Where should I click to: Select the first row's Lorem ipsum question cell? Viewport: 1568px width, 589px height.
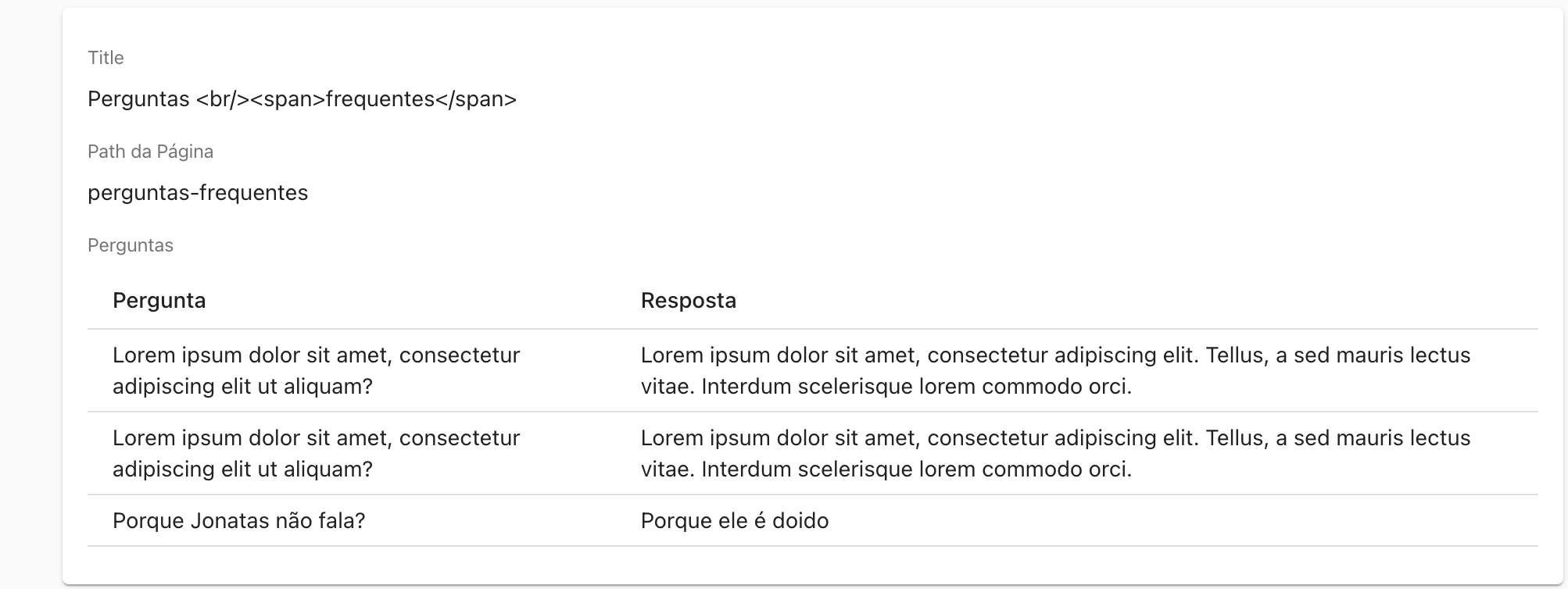317,370
